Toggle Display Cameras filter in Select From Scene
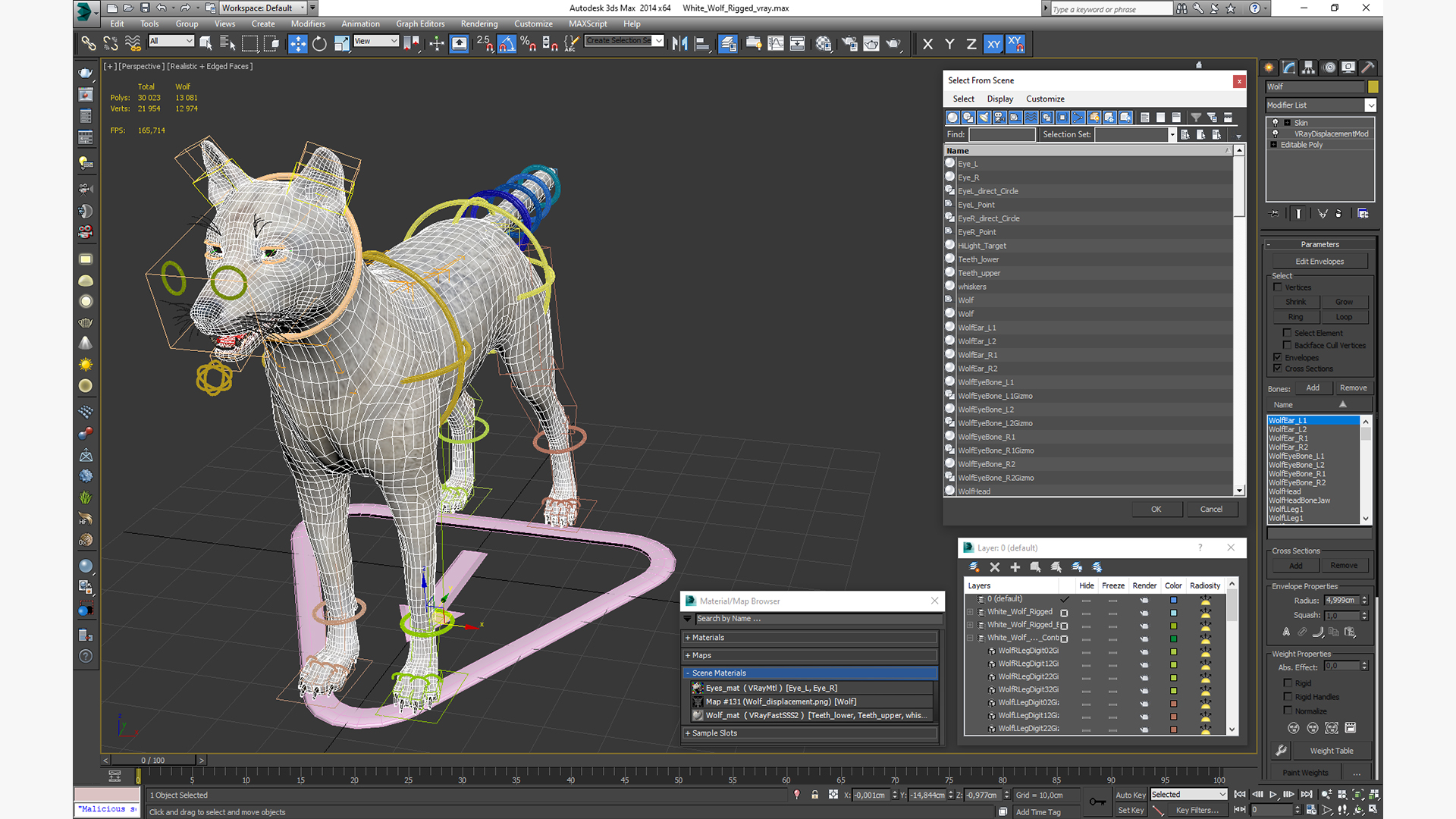This screenshot has width=1456, height=819. coord(999,118)
